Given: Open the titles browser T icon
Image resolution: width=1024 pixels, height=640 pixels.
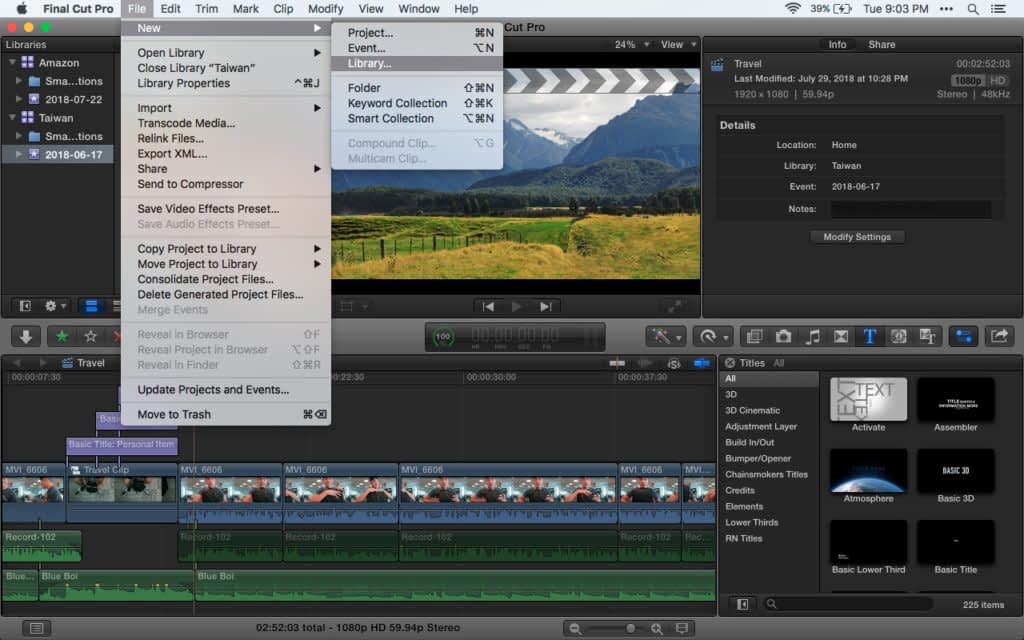Looking at the screenshot, I should pyautogui.click(x=869, y=336).
